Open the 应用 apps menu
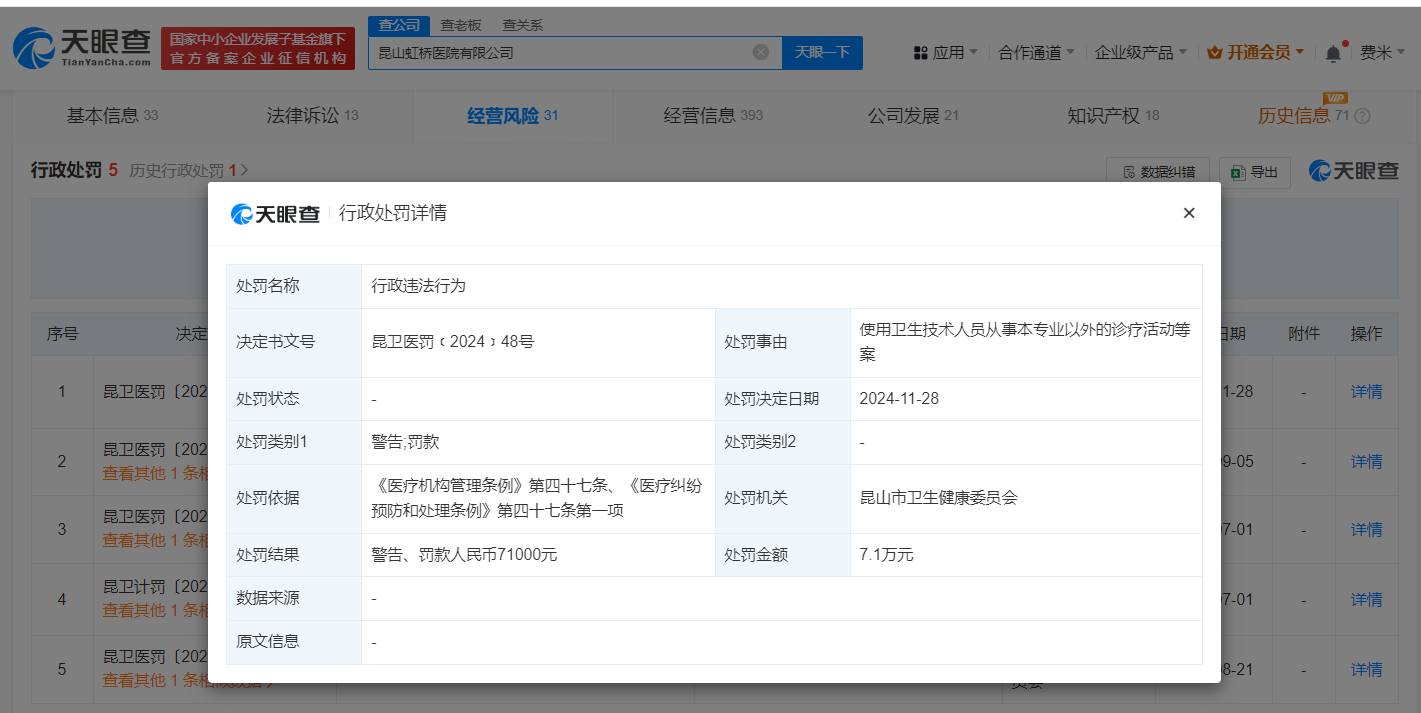This screenshot has height=713, width=1421. click(945, 53)
